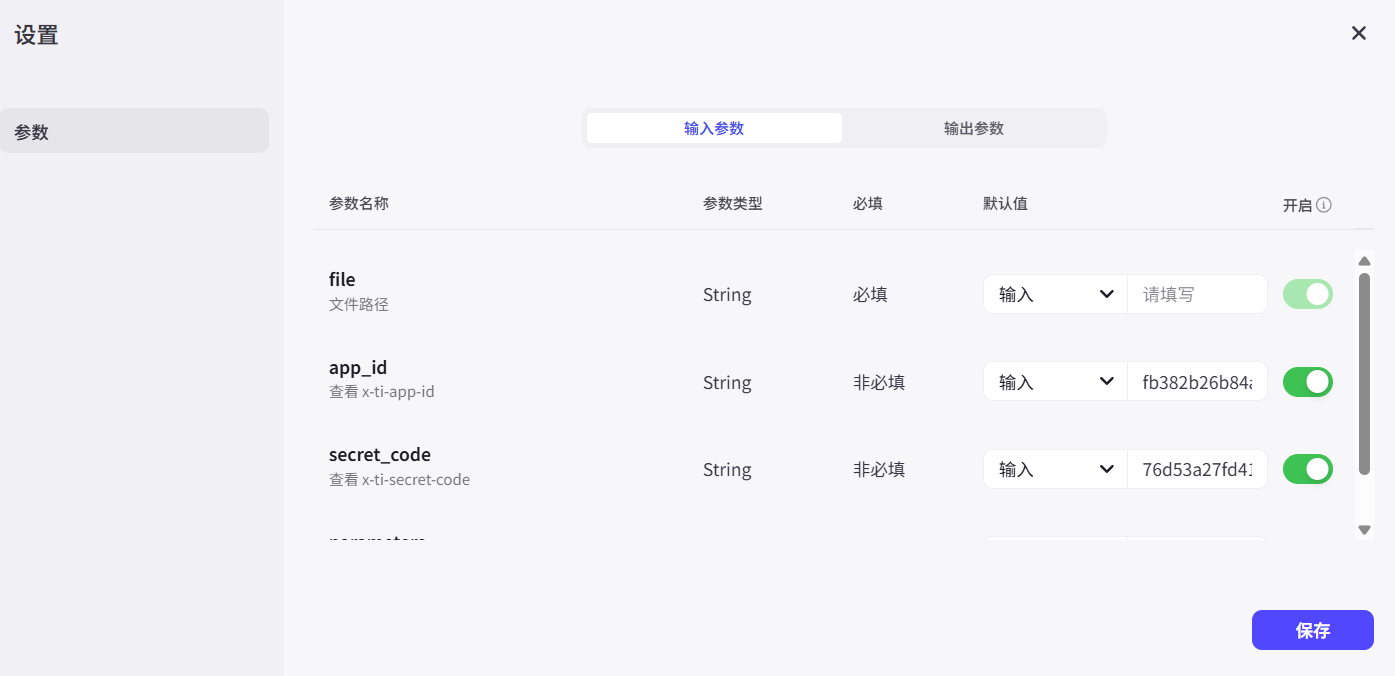Image resolution: width=1395 pixels, height=676 pixels.
Task: Click the 保存 button
Action: (x=1312, y=630)
